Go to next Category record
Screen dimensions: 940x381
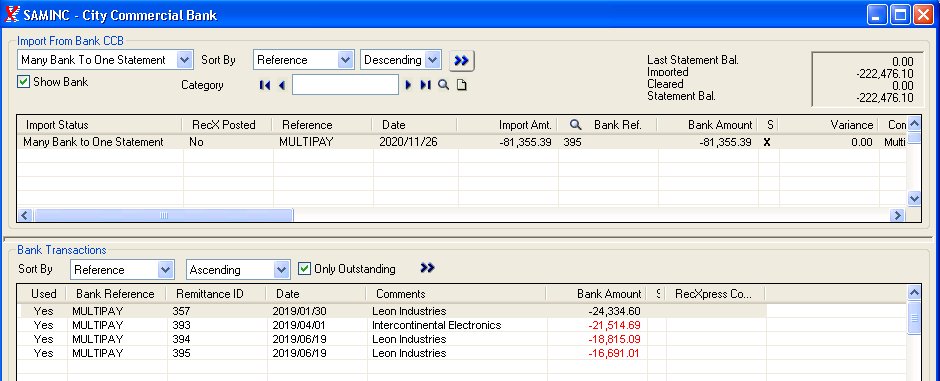tap(408, 85)
